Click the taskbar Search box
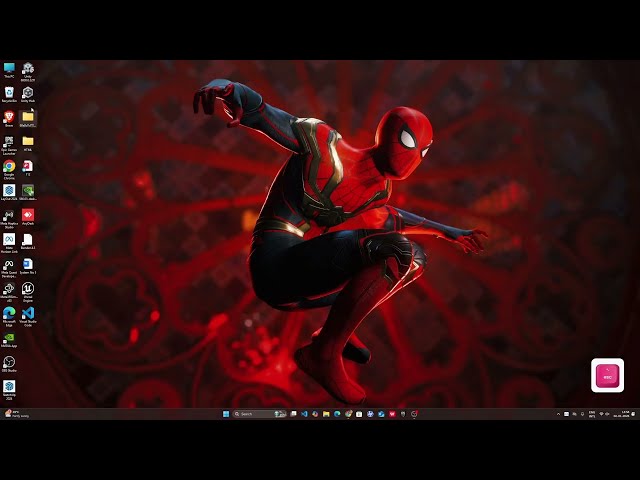Image resolution: width=640 pixels, height=480 pixels. [x=260, y=414]
